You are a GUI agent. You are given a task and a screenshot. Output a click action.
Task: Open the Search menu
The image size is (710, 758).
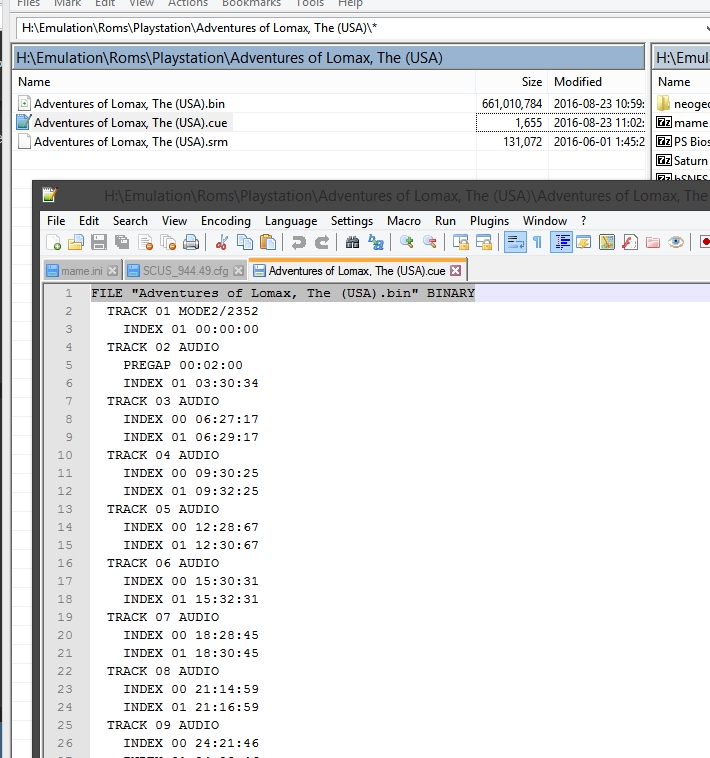(130, 221)
